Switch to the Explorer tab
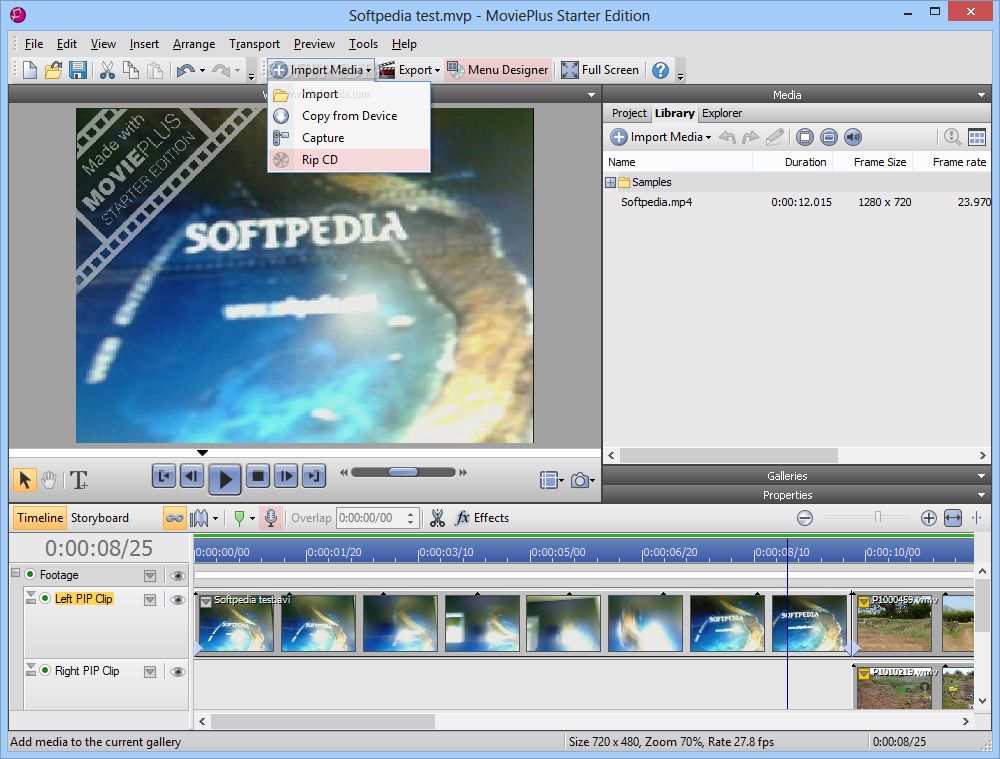This screenshot has height=759, width=1000. [x=722, y=113]
